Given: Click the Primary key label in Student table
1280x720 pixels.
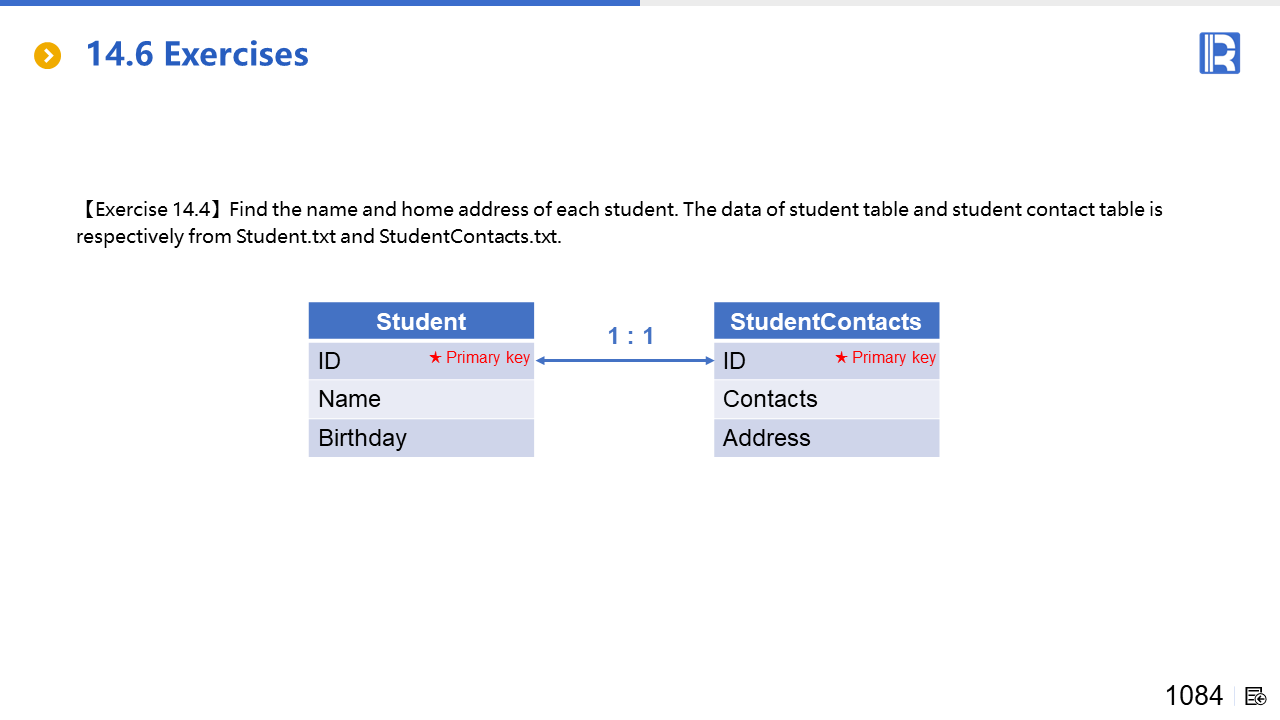Looking at the screenshot, I should pos(488,358).
